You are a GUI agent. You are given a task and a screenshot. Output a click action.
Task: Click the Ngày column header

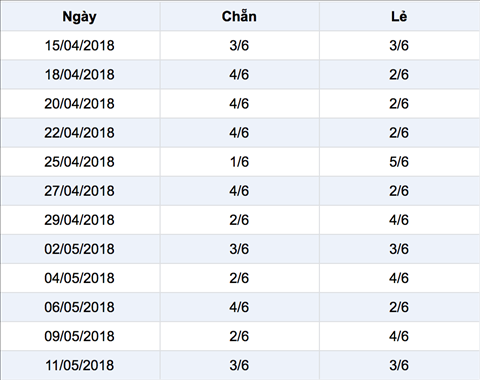[79, 17]
